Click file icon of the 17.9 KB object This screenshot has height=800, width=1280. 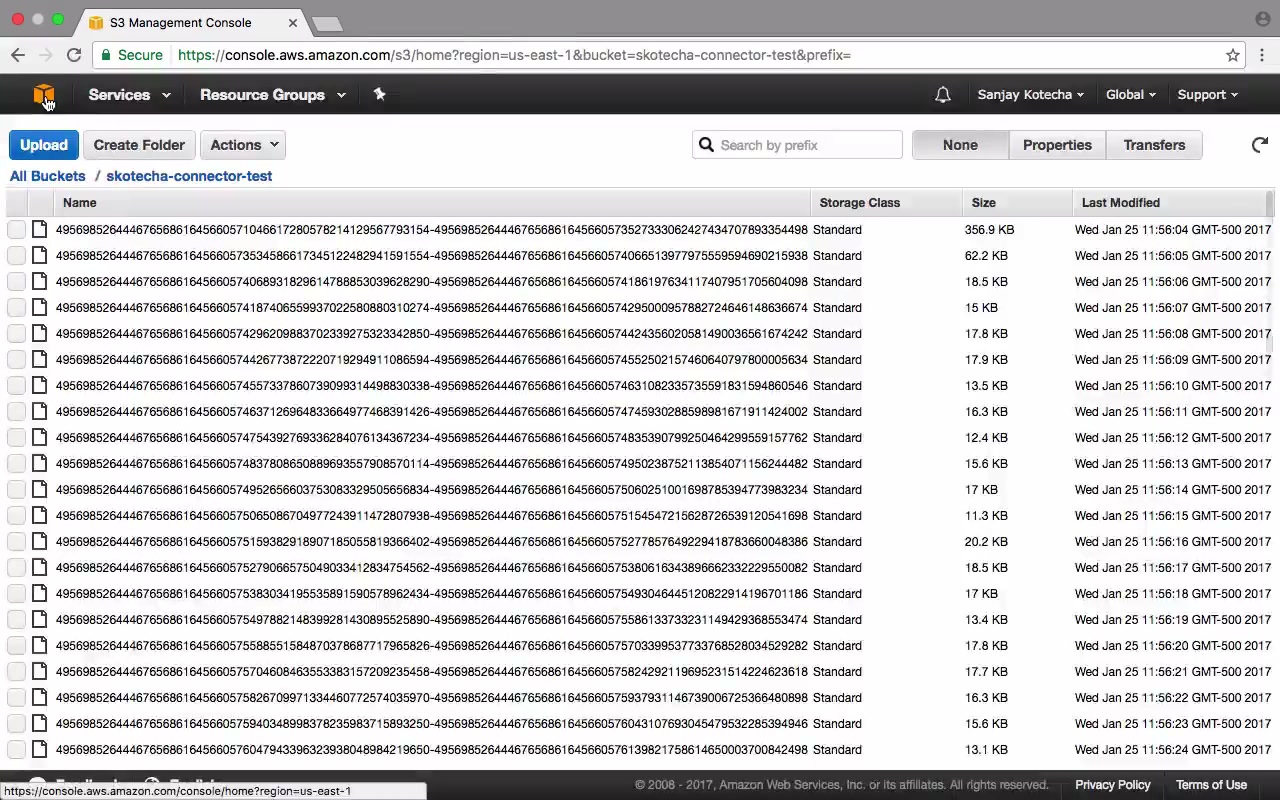coord(39,359)
